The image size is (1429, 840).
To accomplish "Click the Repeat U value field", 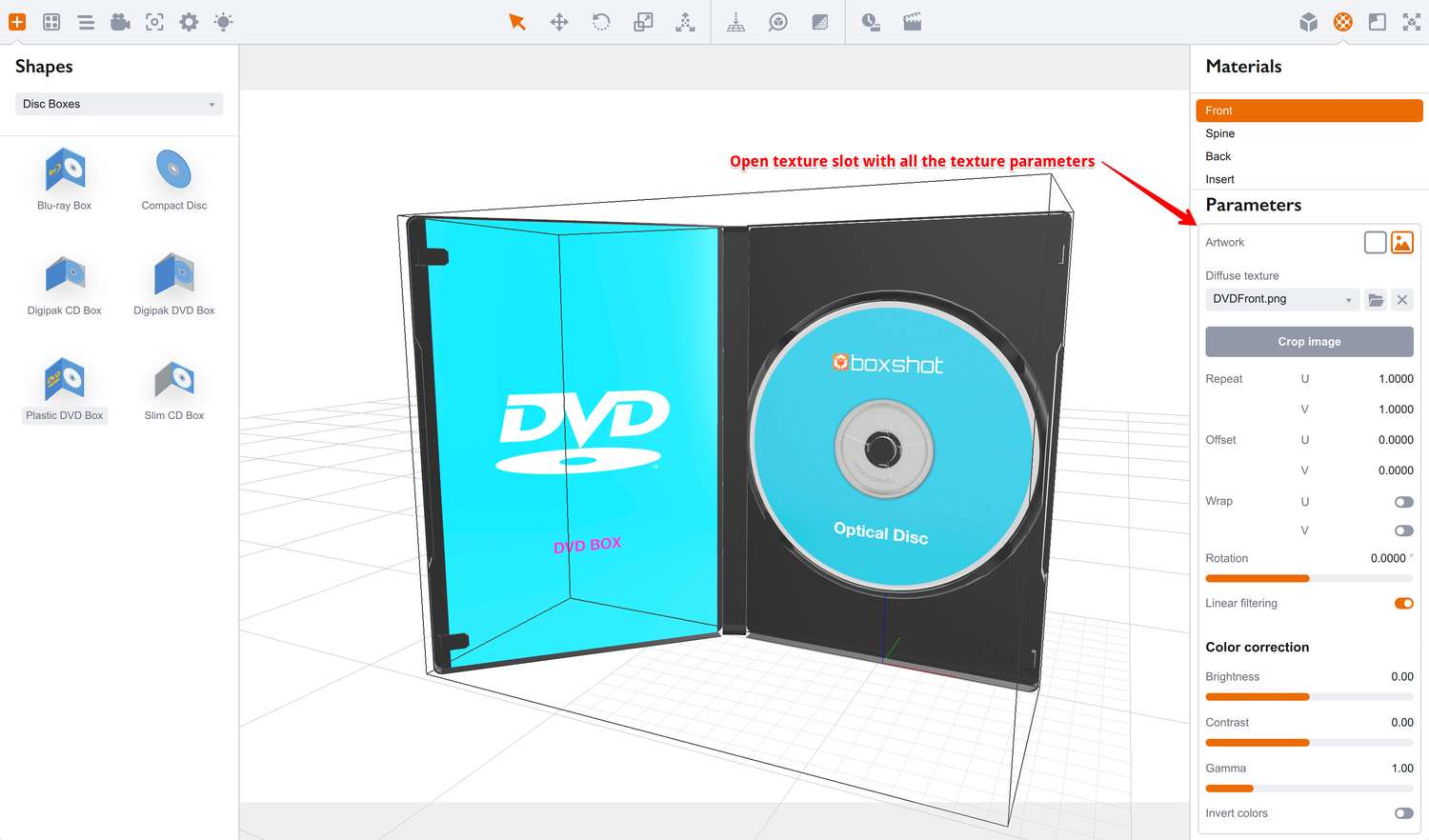I will [x=1372, y=379].
